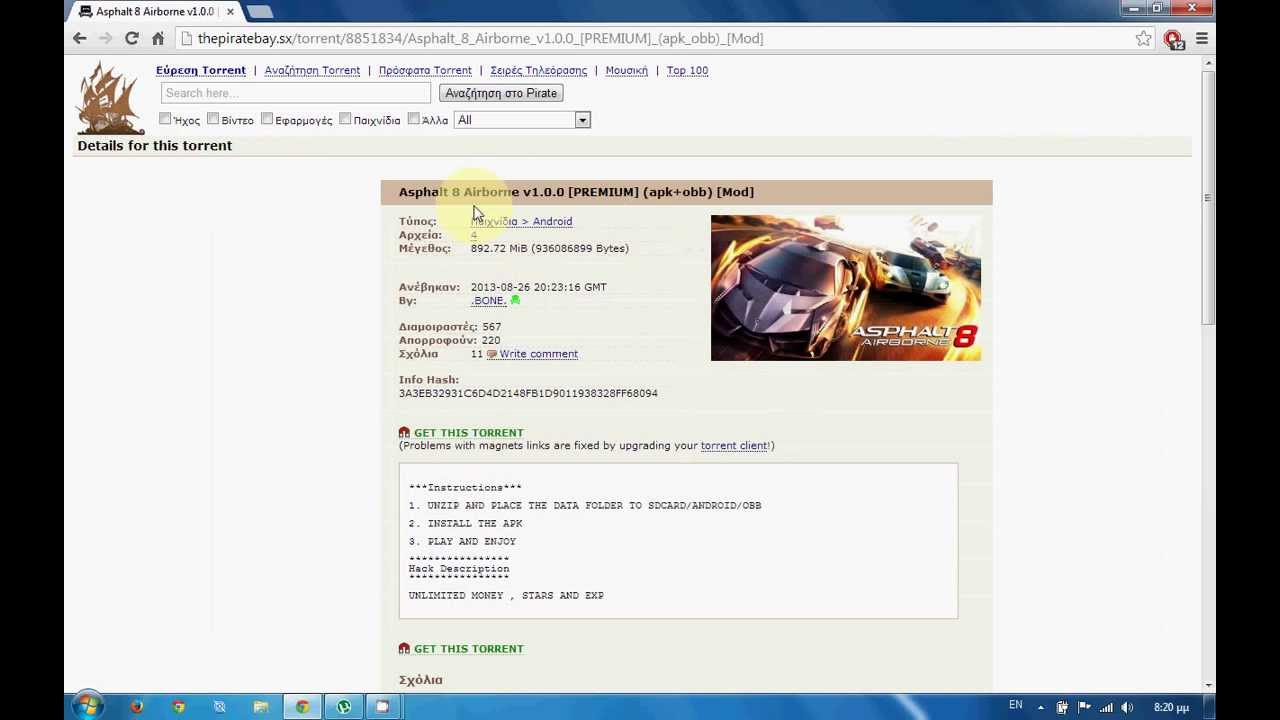Image resolution: width=1280 pixels, height=720 pixels.
Task: Click the size text 892.72 MiB
Action: pos(499,248)
